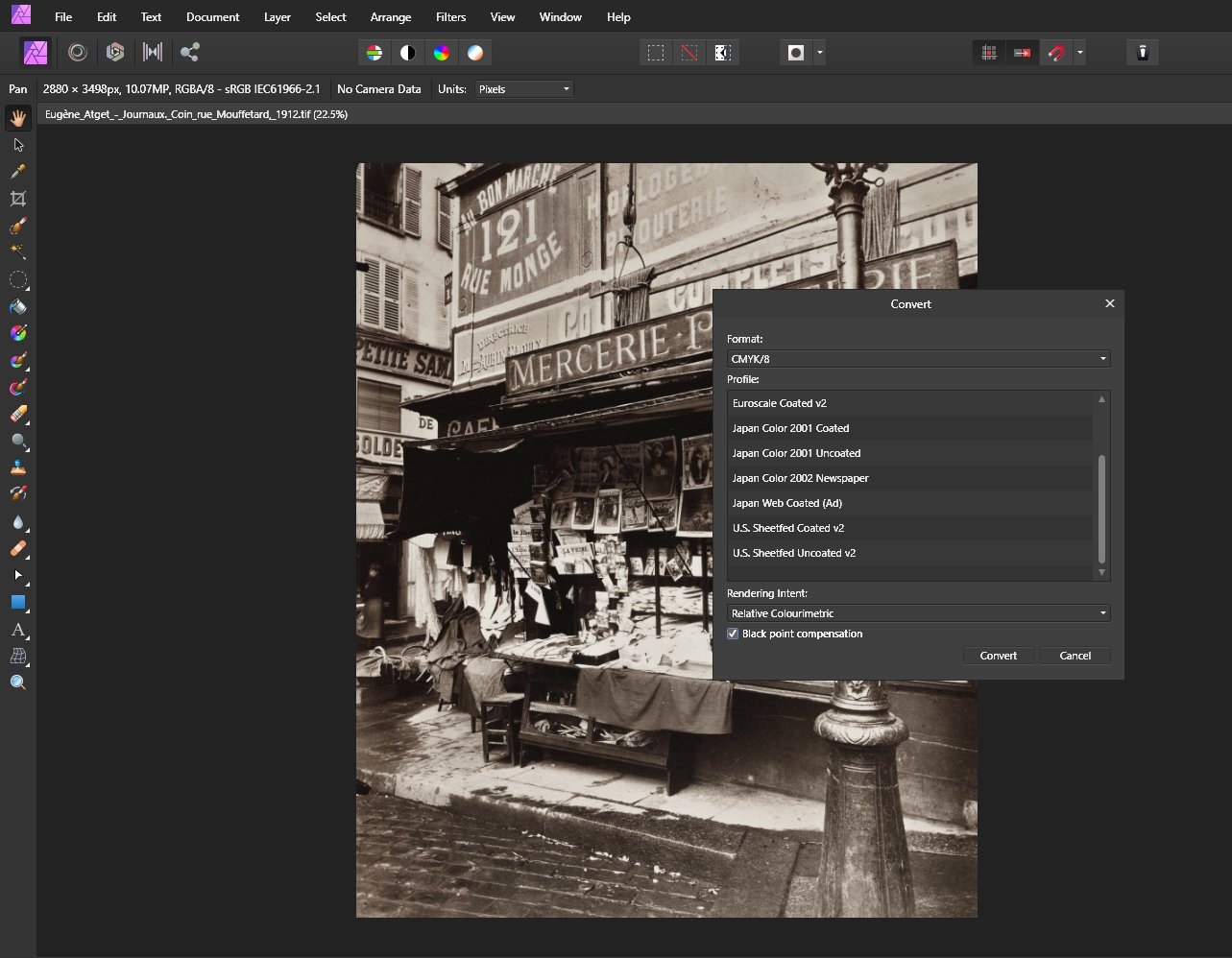Toggle Snapping magnet
This screenshot has height=958, width=1232.
click(1056, 53)
